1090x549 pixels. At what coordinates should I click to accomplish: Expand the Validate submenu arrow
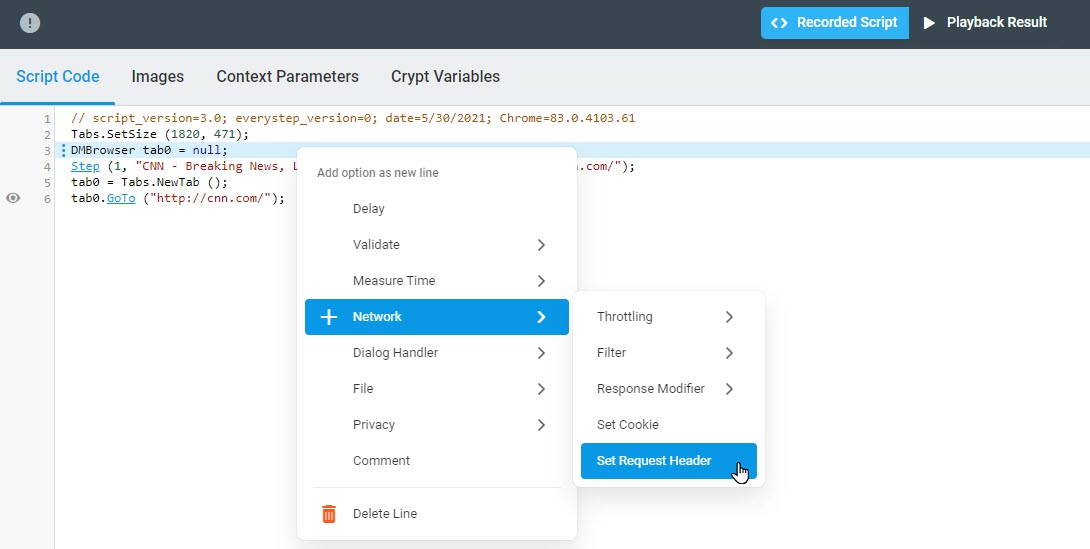541,245
